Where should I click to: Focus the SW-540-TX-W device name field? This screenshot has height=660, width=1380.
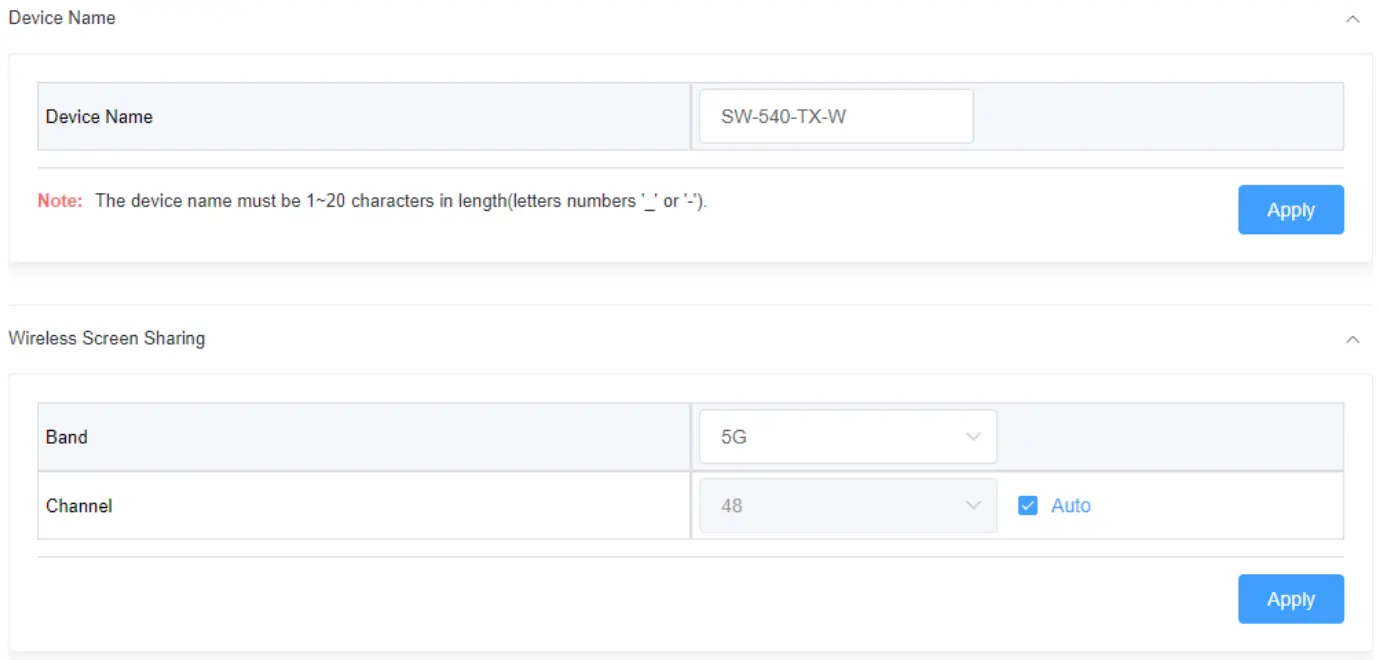point(835,117)
